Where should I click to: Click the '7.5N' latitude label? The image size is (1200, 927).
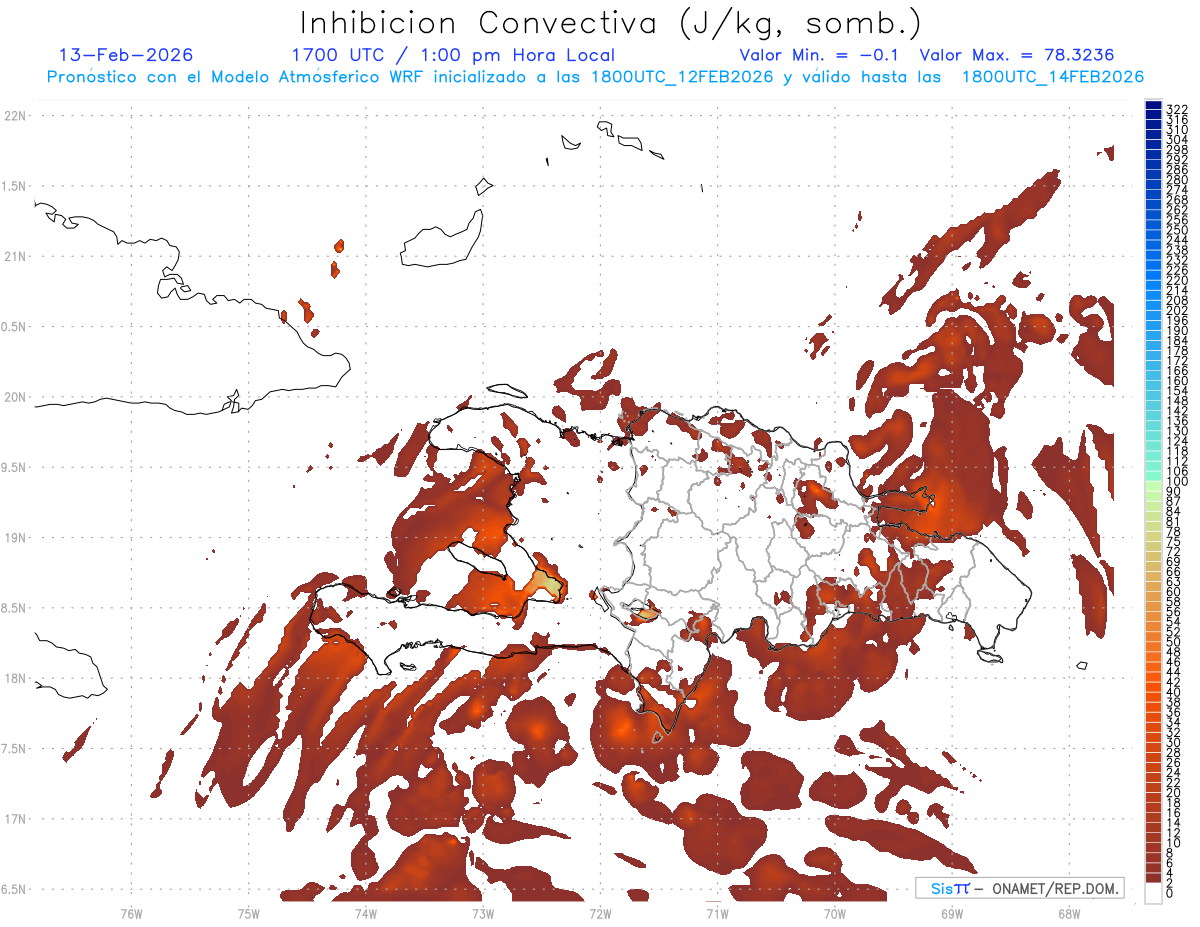14,749
